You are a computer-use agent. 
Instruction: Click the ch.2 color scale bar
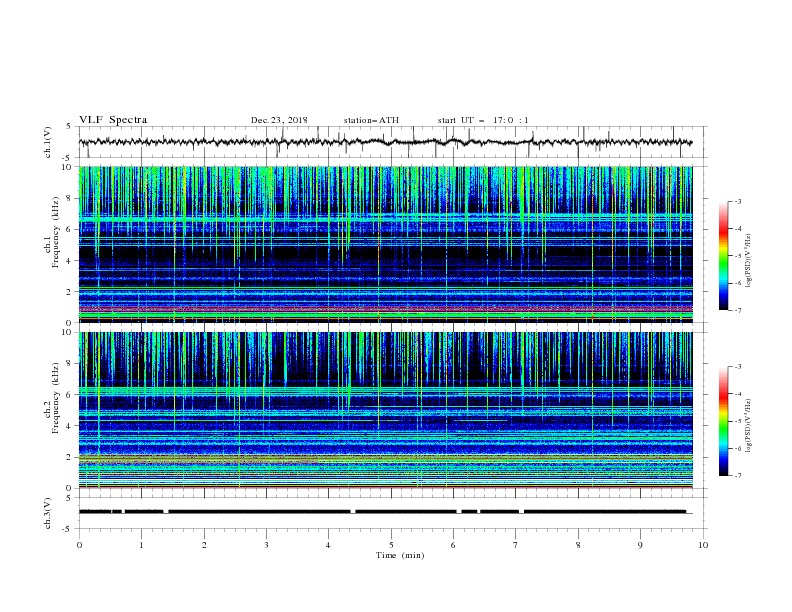(x=723, y=421)
